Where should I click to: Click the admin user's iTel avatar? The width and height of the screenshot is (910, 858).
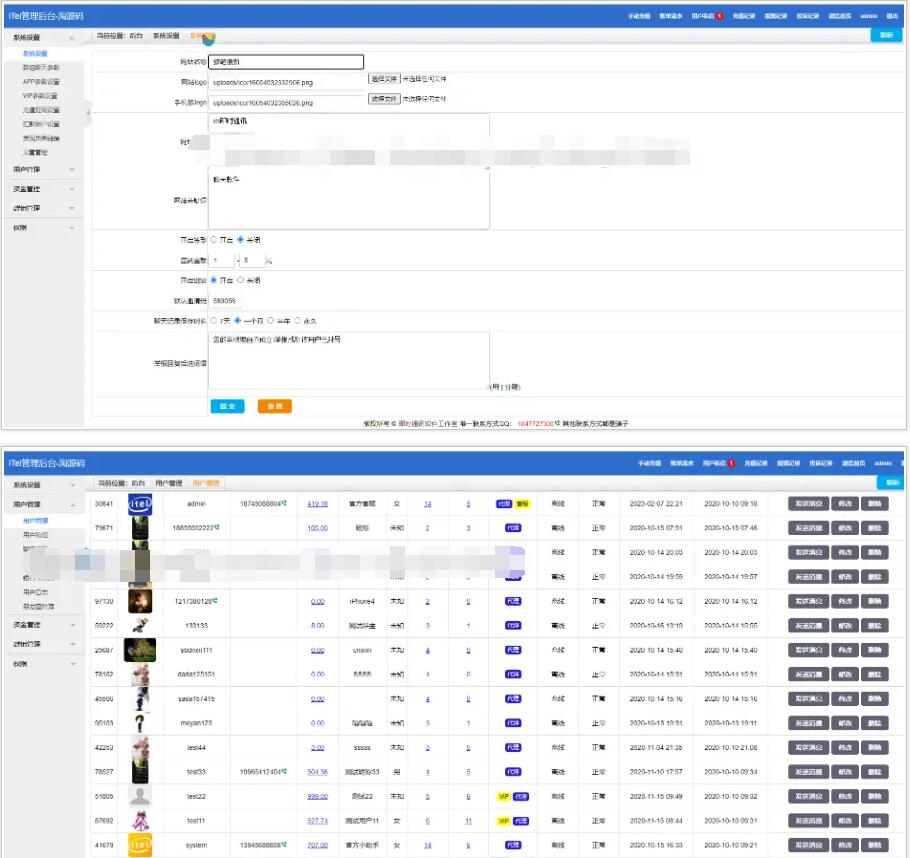click(x=139, y=504)
